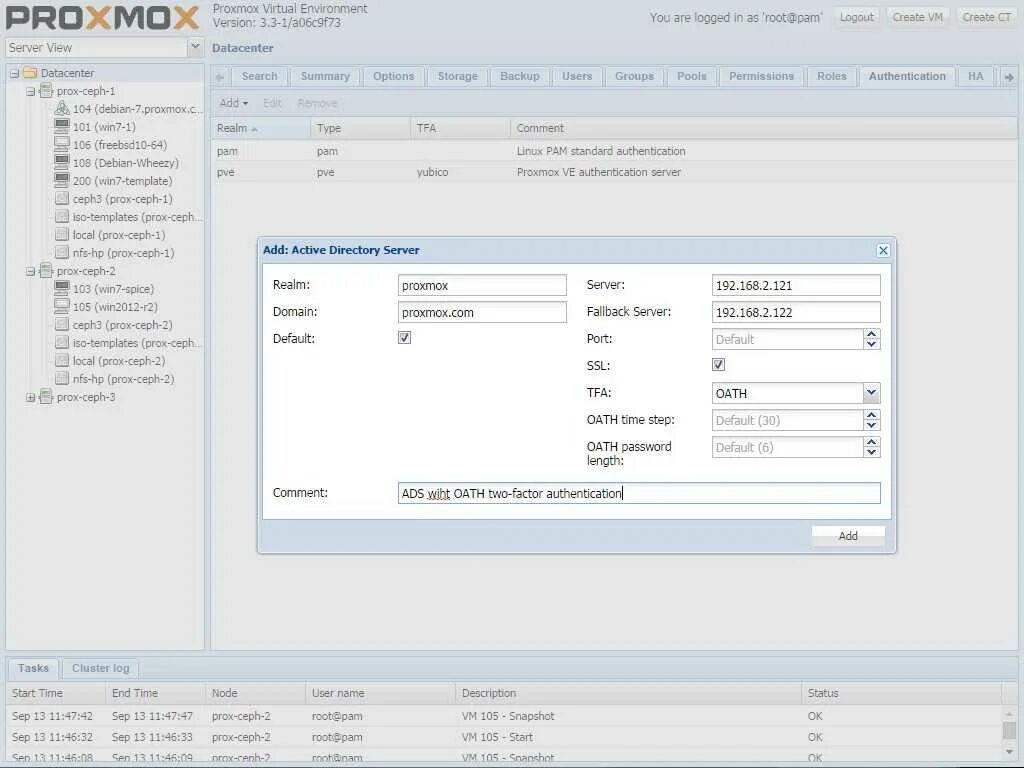
Task: Collapse the prox-ceph-1 tree node
Action: tap(30, 91)
